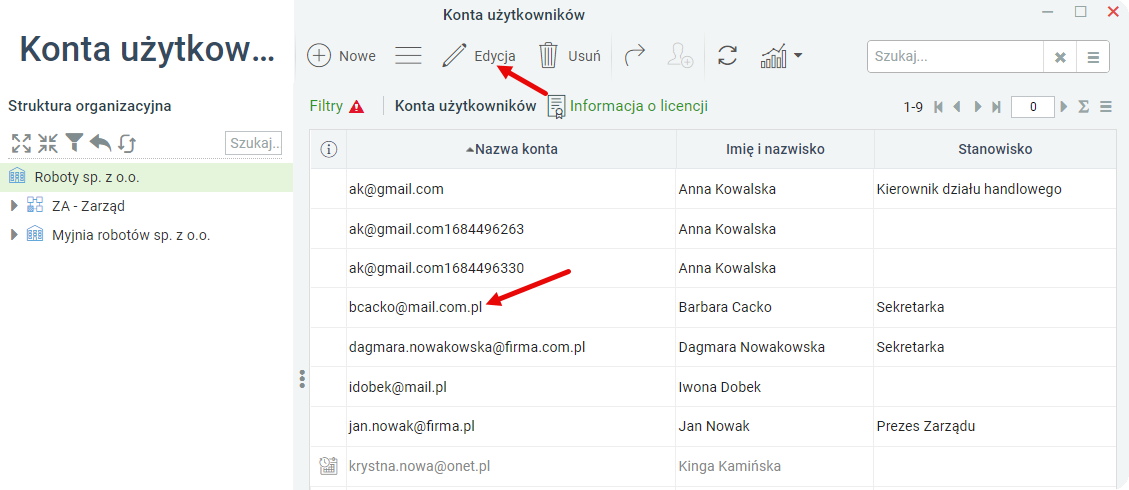The width and height of the screenshot is (1129, 490).
Task: Select ZA - Zarząd tree item
Action: 89,207
